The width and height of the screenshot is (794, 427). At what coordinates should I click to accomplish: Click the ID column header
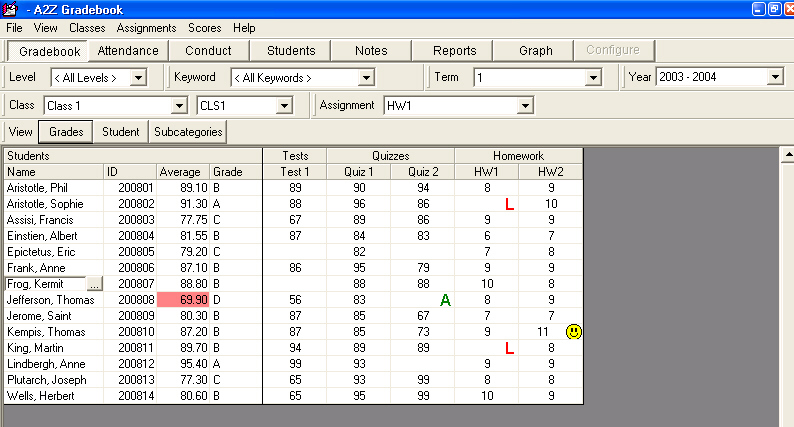(x=130, y=172)
